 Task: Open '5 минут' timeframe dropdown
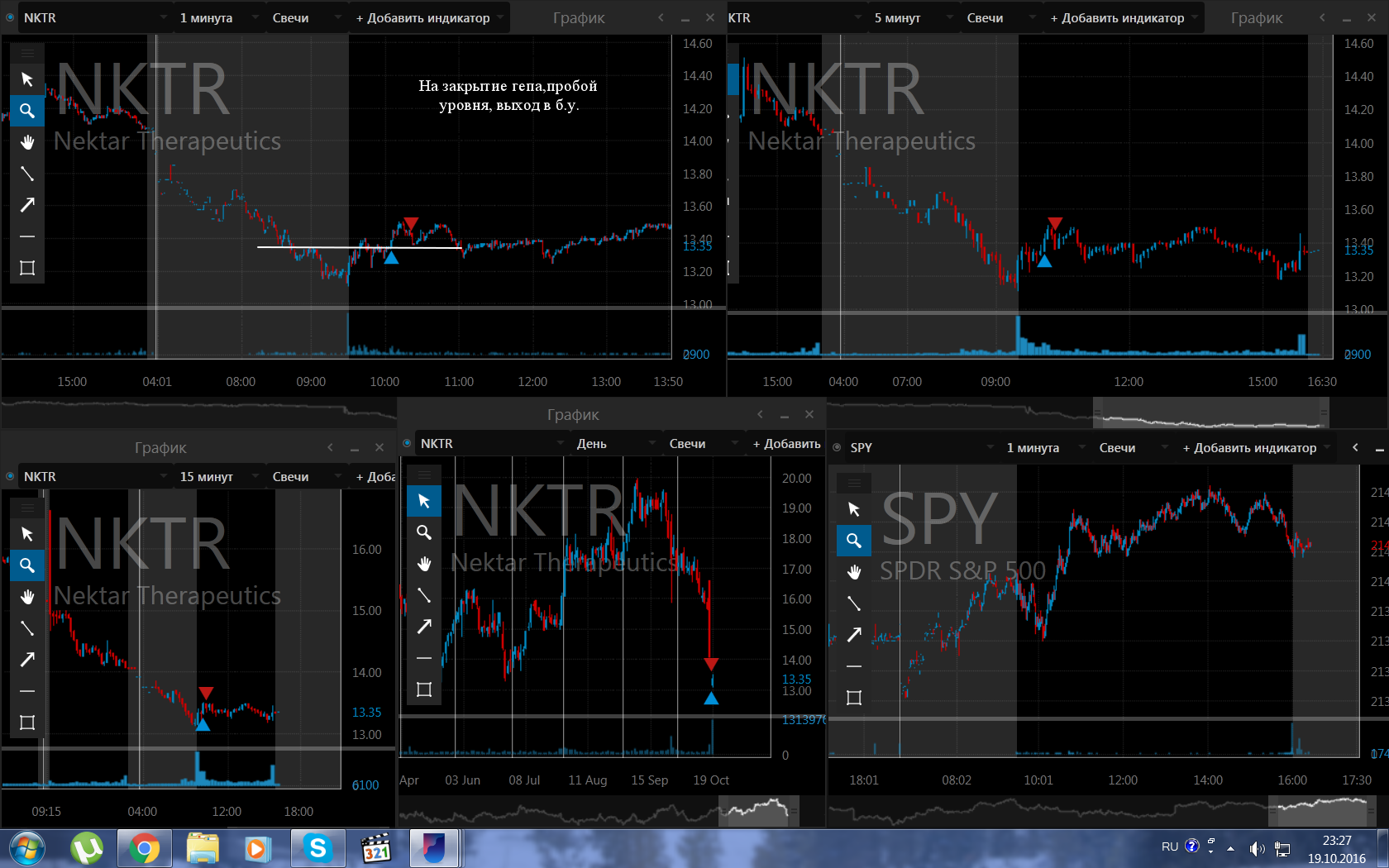[x=914, y=17]
